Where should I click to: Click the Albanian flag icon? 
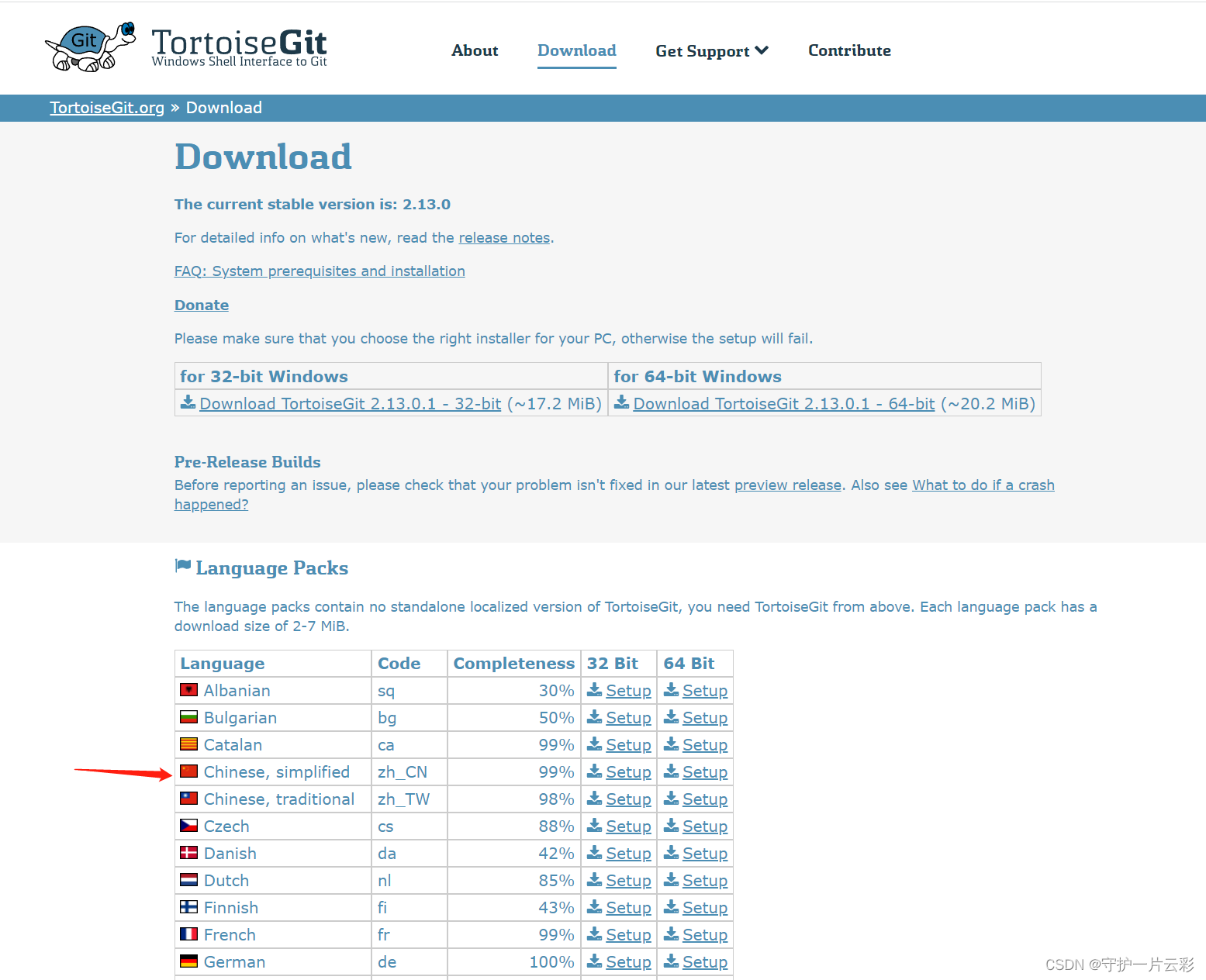point(188,689)
